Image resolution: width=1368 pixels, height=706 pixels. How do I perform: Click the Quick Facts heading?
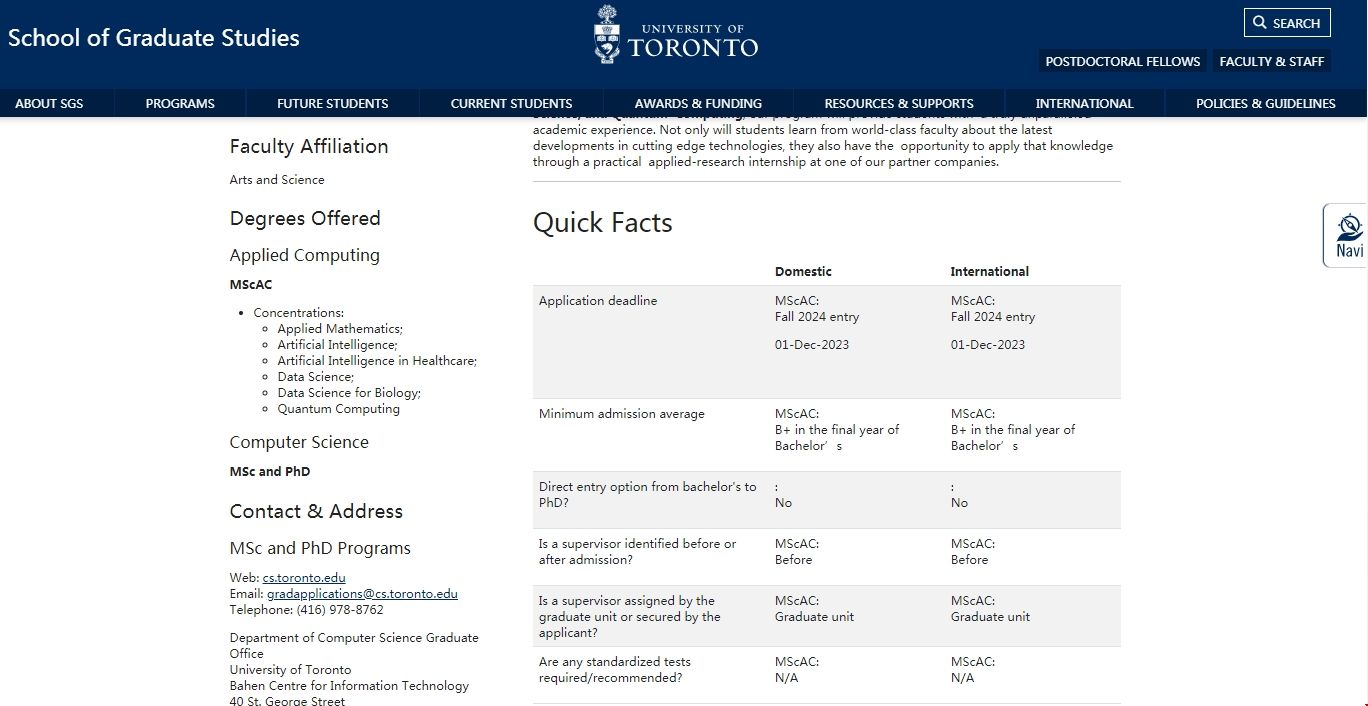coord(602,222)
